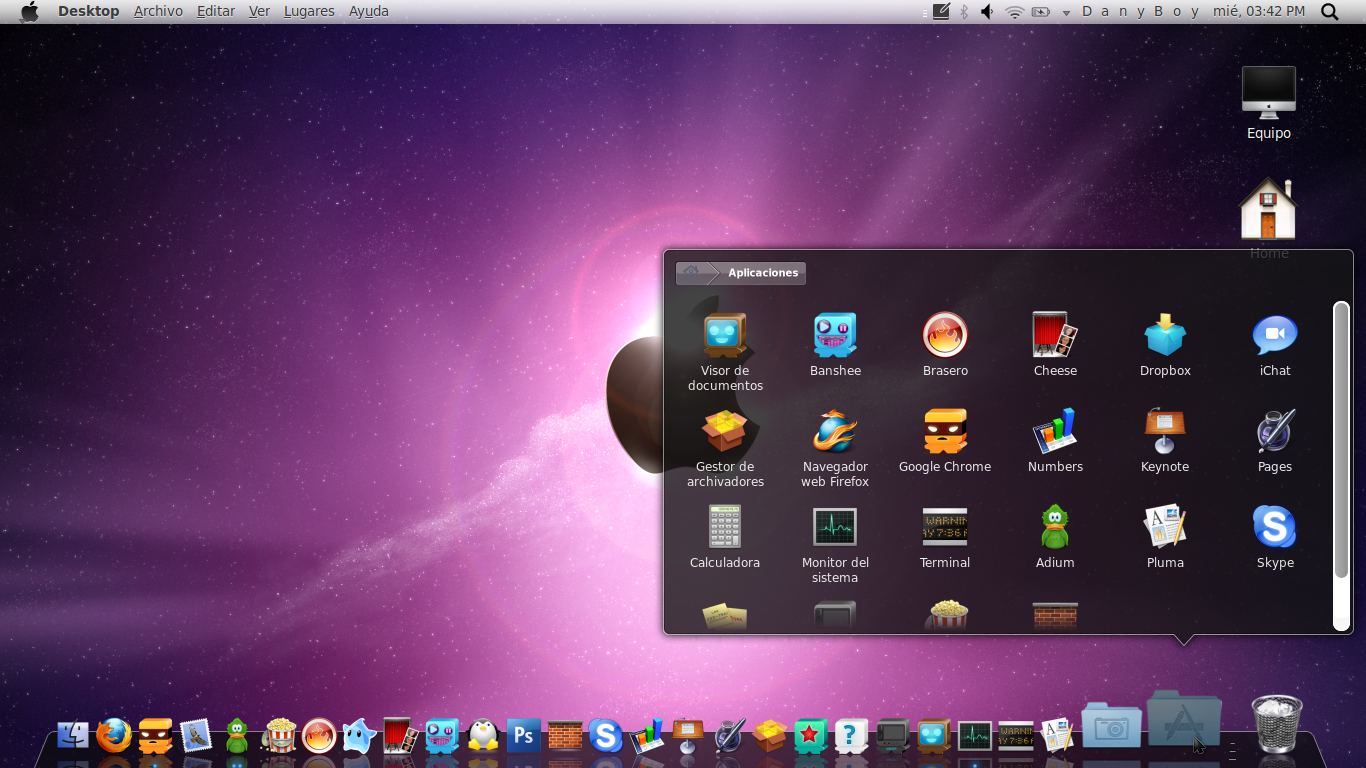Click the Pages ink pen icon in the dock

click(729, 736)
